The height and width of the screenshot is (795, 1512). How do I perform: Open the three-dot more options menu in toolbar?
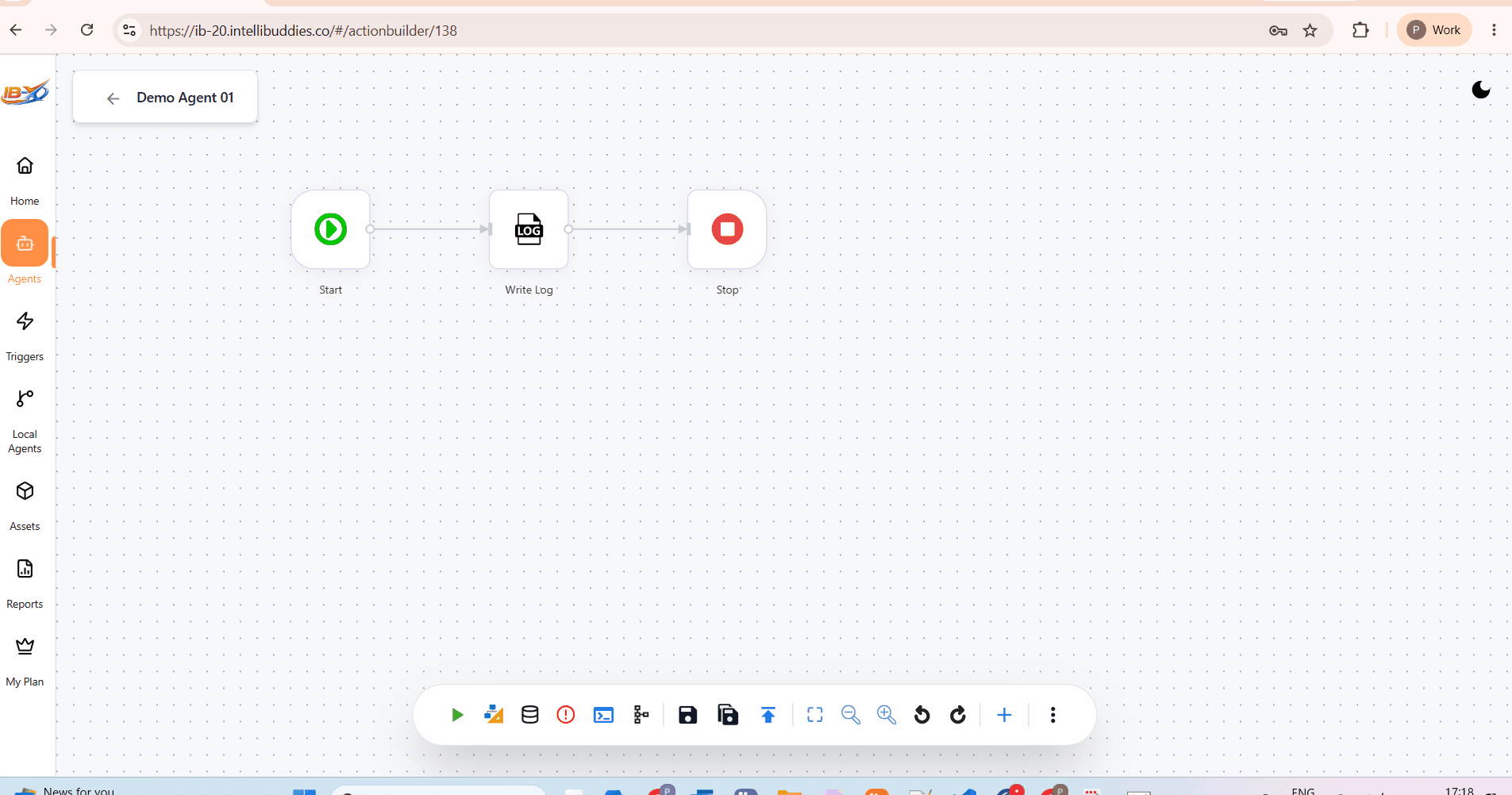pyautogui.click(x=1053, y=715)
